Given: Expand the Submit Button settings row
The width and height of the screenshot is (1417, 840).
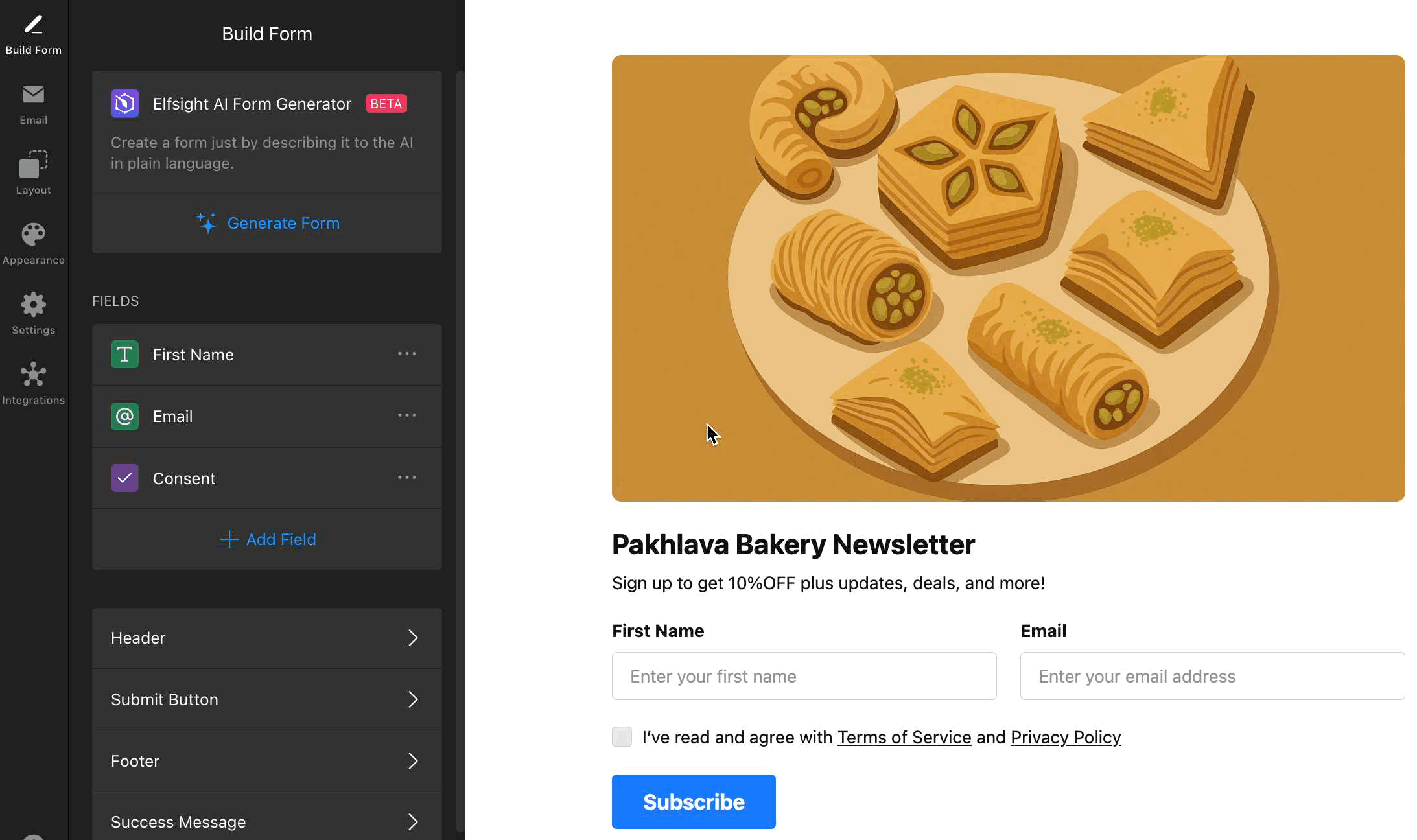Looking at the screenshot, I should pyautogui.click(x=267, y=699).
